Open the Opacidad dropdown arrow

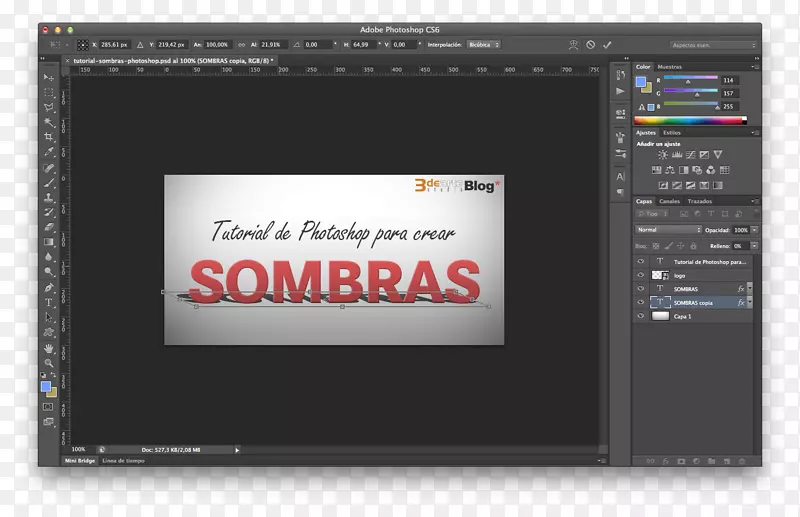point(754,230)
